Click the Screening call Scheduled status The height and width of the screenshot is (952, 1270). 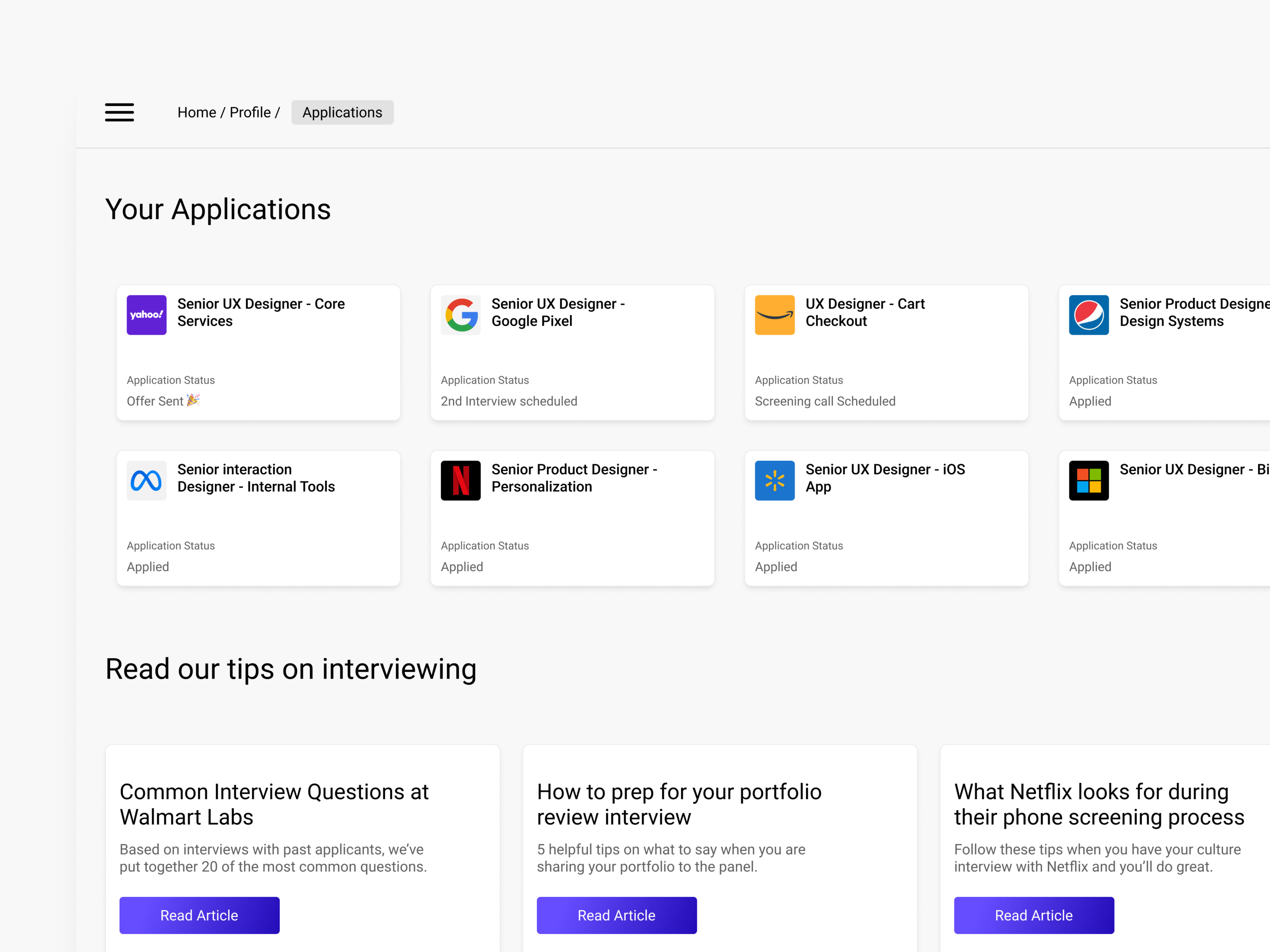[825, 401]
